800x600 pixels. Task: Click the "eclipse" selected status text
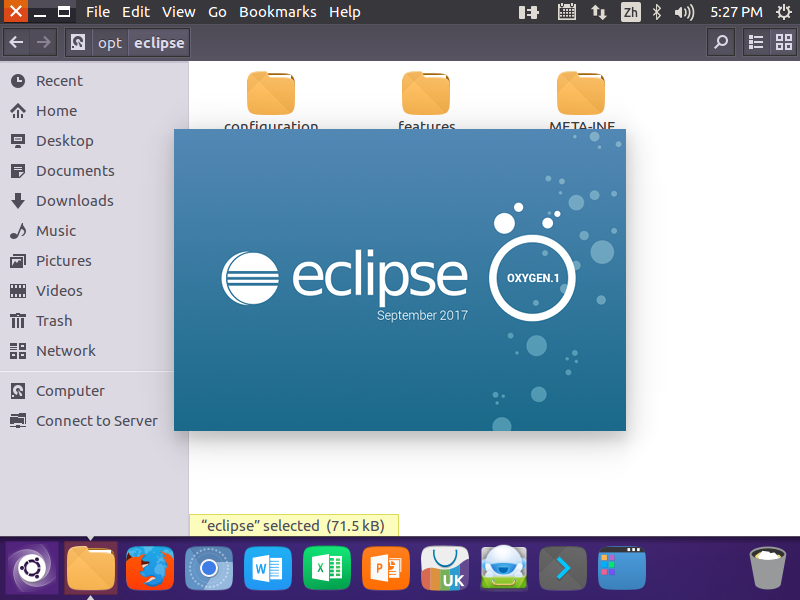click(293, 526)
